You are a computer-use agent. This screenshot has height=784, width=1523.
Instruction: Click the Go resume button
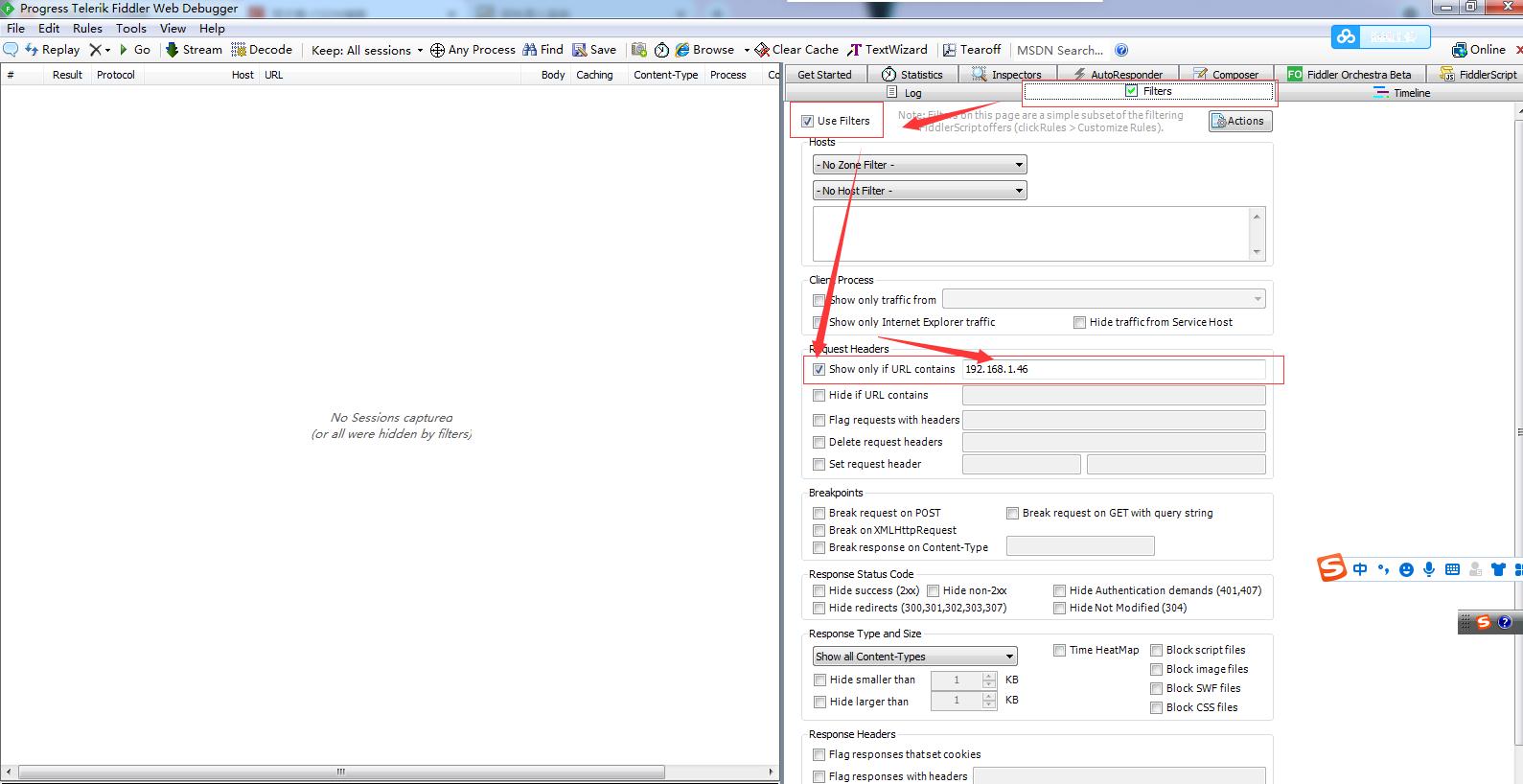(135, 50)
